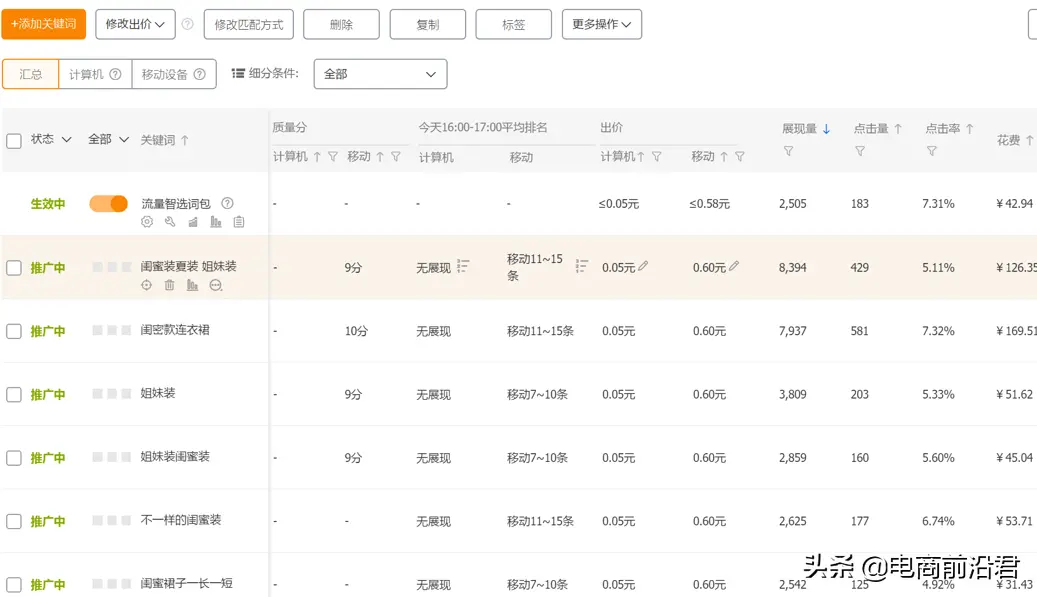Click 复制 button

click(428, 24)
